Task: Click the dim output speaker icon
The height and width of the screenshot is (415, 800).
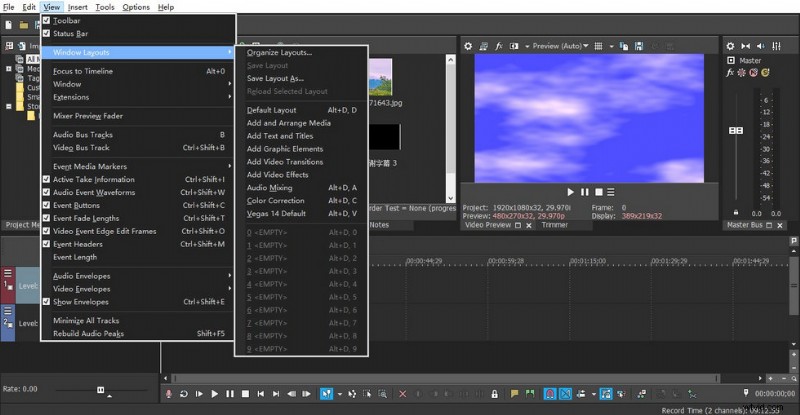Action: coord(761,46)
